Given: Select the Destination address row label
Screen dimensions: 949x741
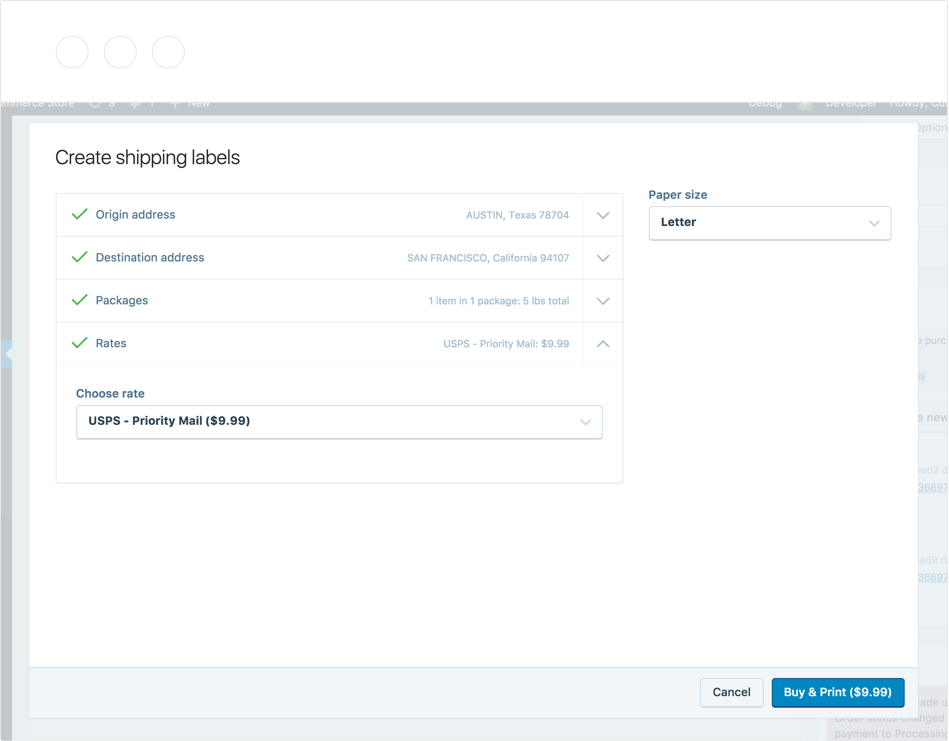Looking at the screenshot, I should click(x=150, y=258).
